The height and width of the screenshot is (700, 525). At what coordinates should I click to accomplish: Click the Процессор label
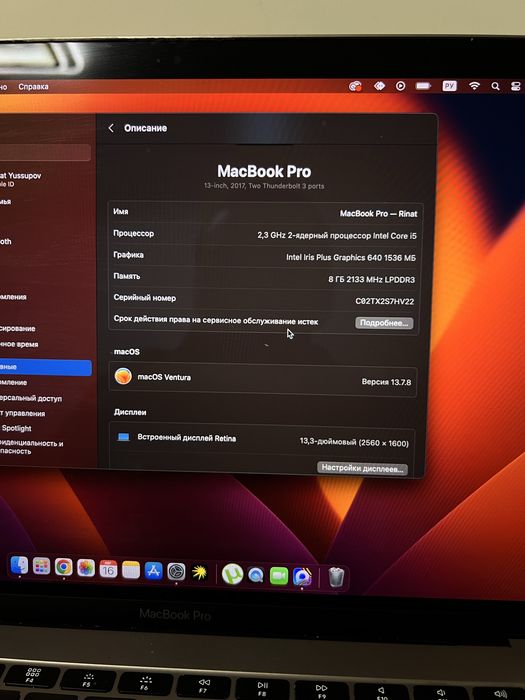tap(133, 233)
